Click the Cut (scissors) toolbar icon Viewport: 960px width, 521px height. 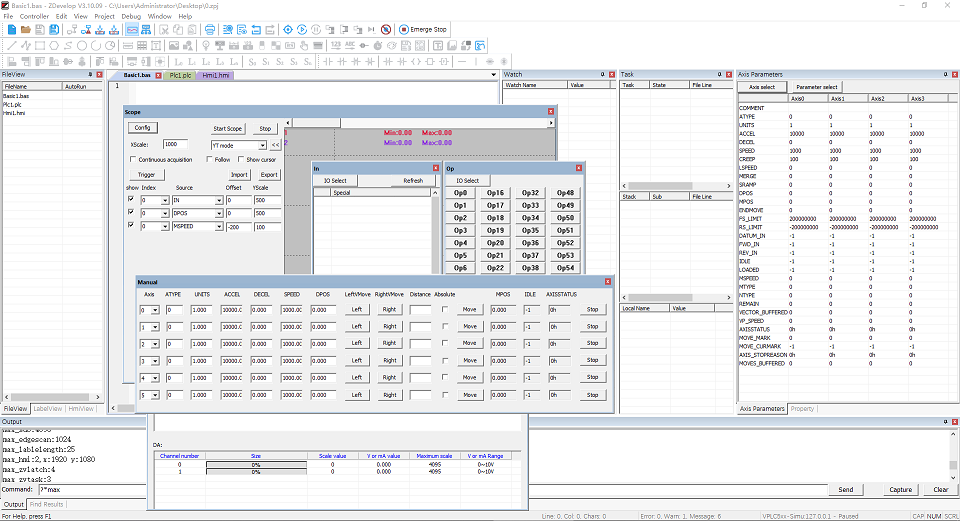(x=164, y=29)
